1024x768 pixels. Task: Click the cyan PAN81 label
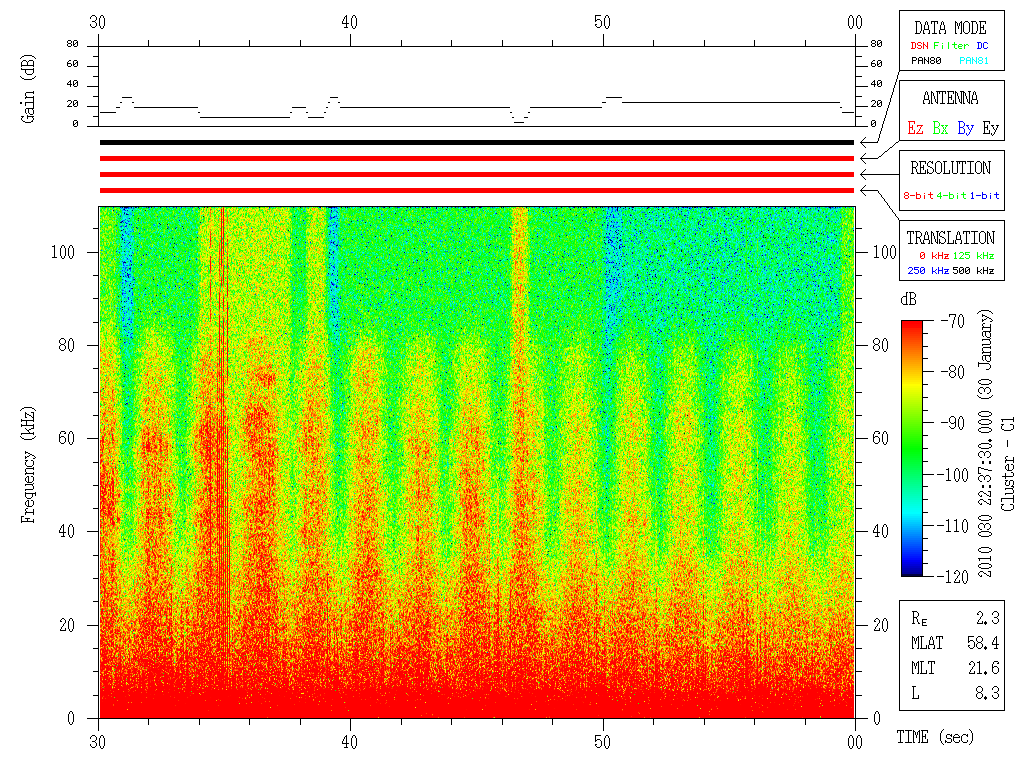(974, 61)
